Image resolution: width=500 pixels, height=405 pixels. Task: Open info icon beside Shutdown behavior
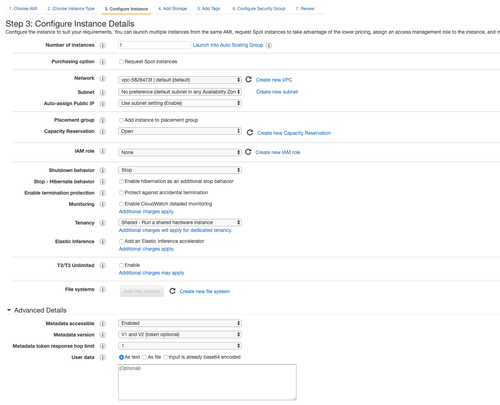click(103, 170)
